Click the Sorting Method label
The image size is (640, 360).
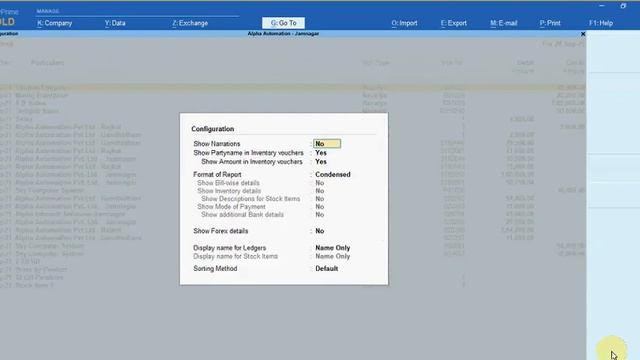pyautogui.click(x=215, y=269)
